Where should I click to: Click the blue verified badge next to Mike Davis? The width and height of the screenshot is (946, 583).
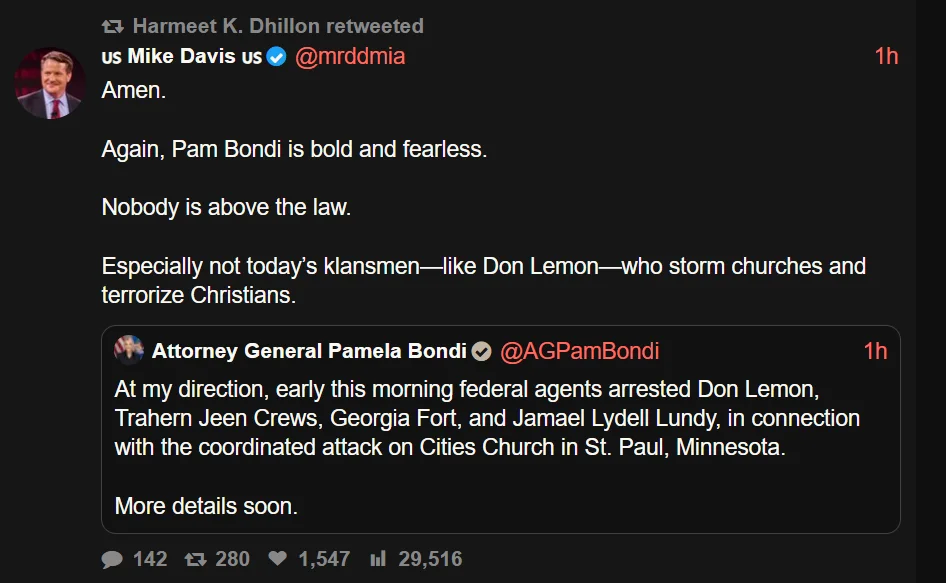[x=277, y=57]
